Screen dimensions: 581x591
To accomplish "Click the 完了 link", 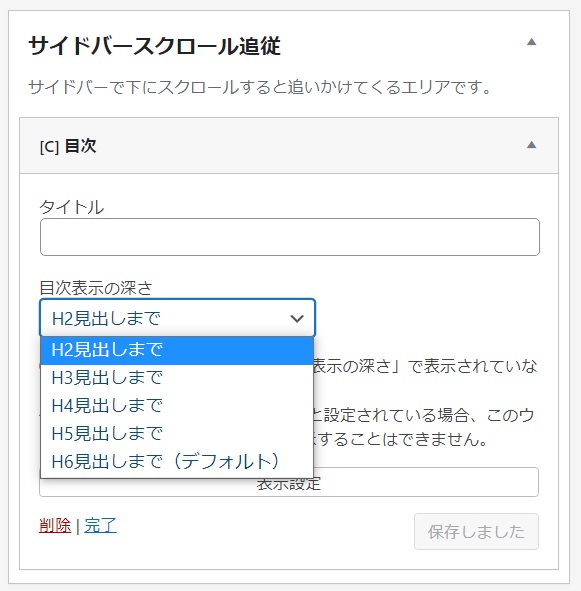I will (100, 525).
